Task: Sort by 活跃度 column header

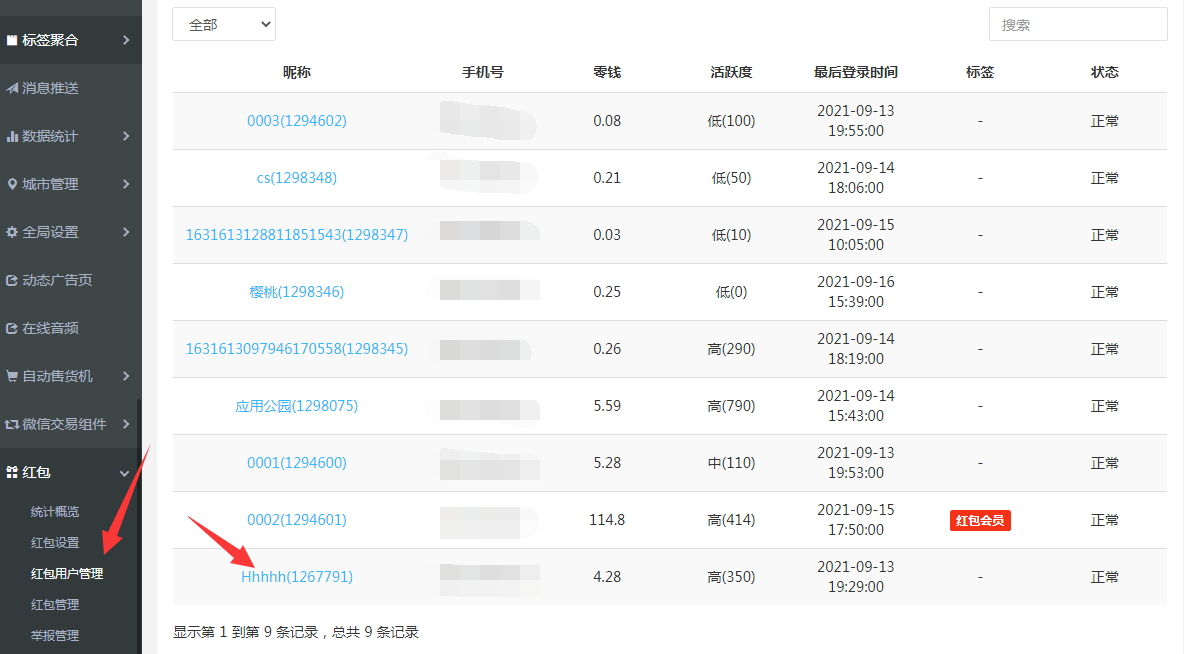Action: tap(731, 73)
